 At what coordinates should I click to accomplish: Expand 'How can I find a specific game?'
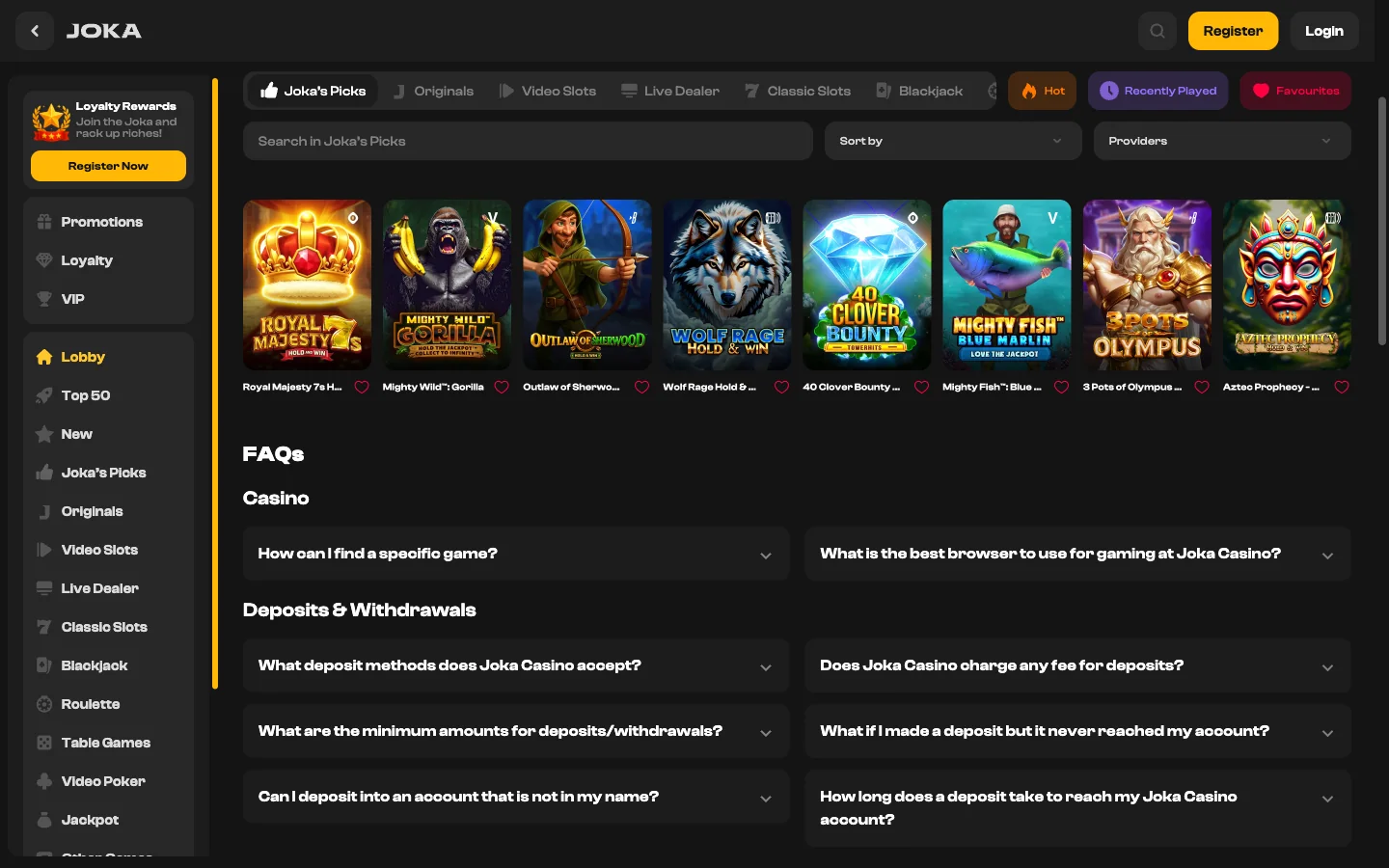pos(516,554)
